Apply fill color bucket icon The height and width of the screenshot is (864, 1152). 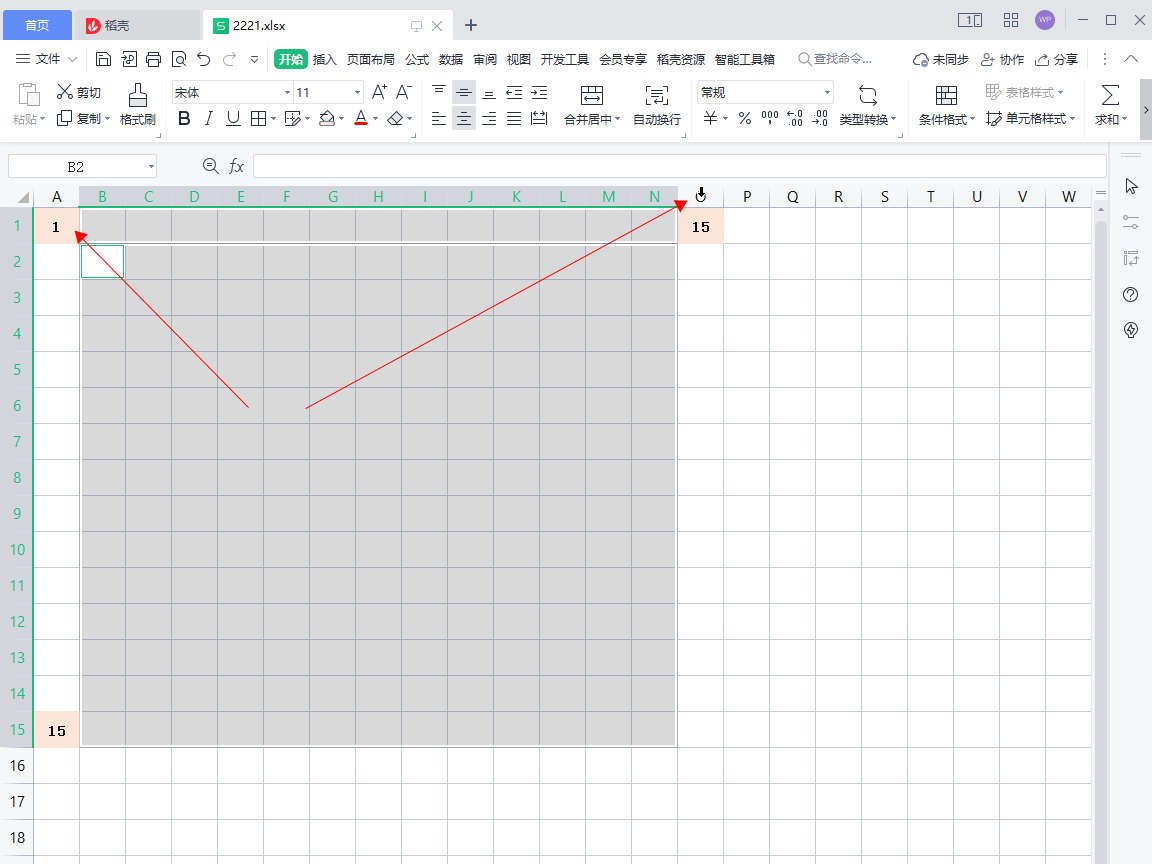point(327,118)
